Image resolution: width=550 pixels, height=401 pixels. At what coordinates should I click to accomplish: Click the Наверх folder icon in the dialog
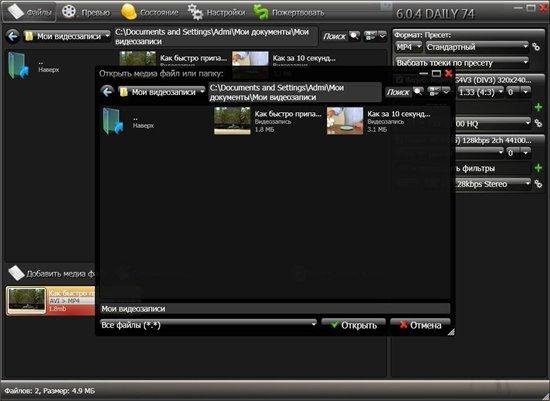[x=113, y=121]
